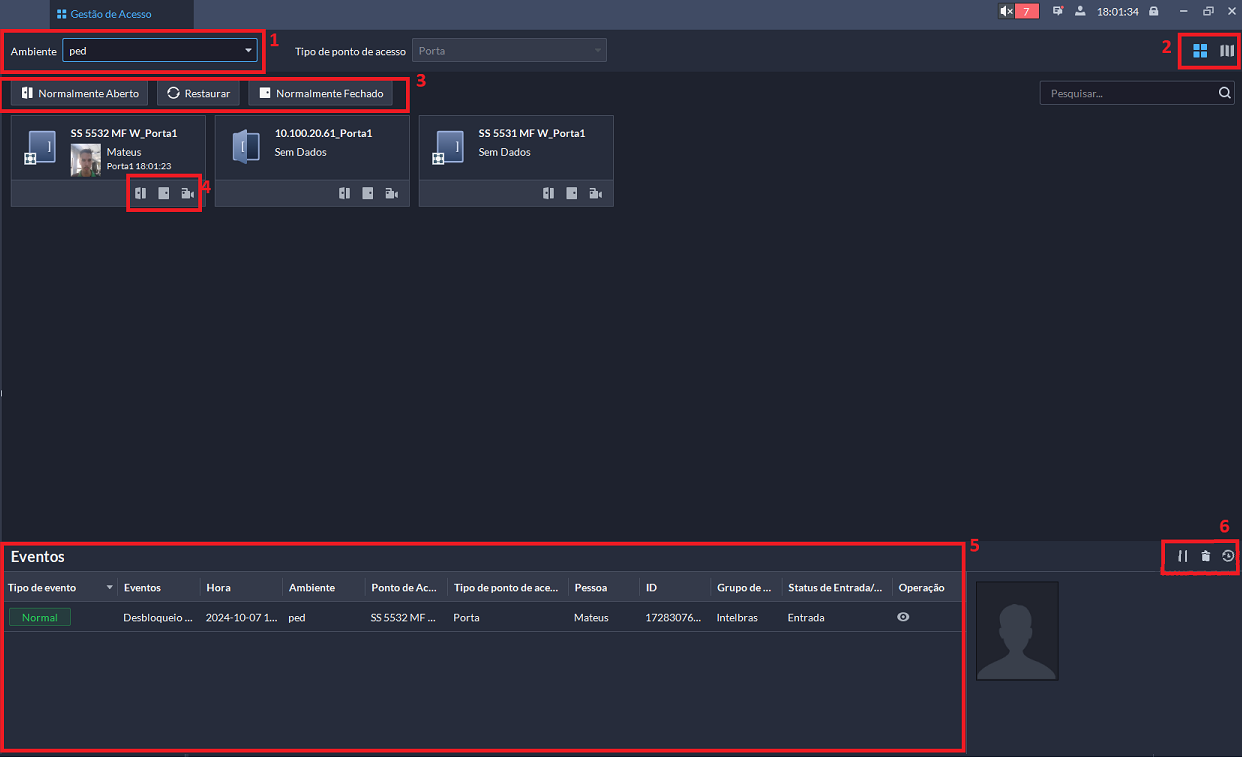The height and width of the screenshot is (757, 1242).
Task: Click the Eventos column header
Action: click(142, 587)
